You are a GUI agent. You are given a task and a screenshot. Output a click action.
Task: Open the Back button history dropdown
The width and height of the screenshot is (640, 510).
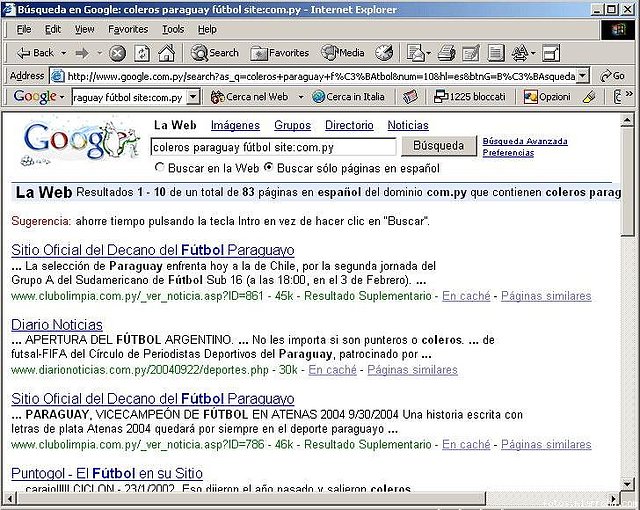click(64, 53)
